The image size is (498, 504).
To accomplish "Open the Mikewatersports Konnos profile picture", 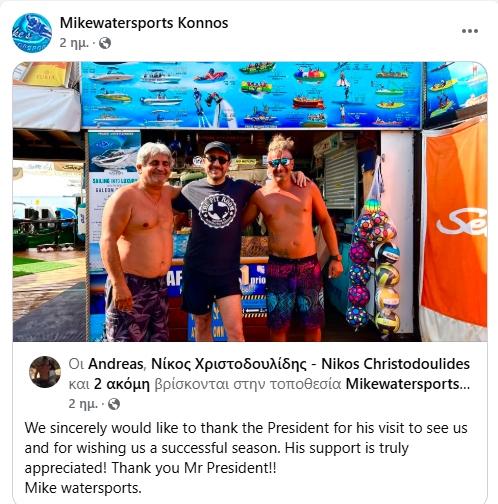I will pos(32,33).
